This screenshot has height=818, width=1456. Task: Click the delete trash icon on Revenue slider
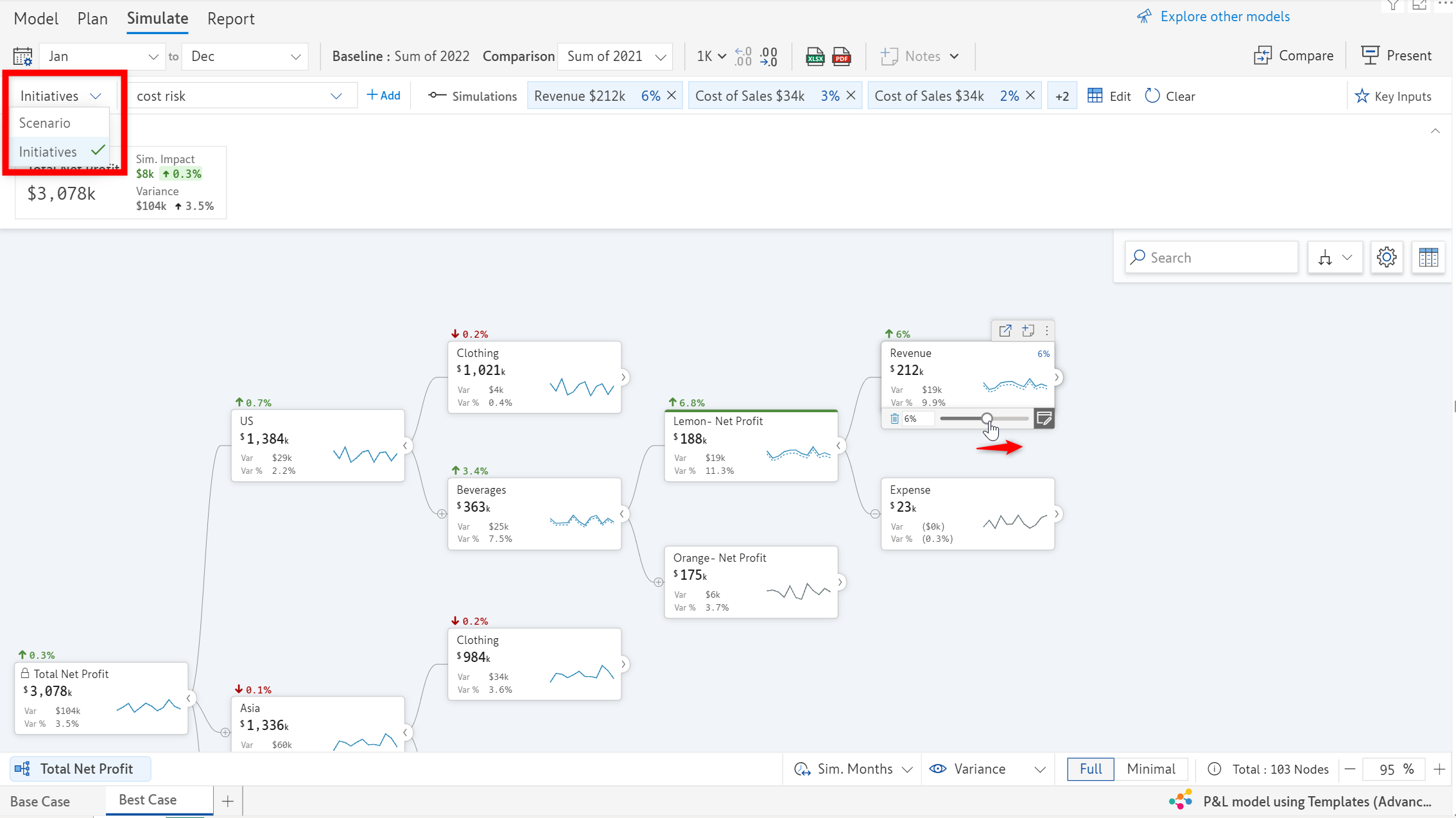click(x=894, y=419)
